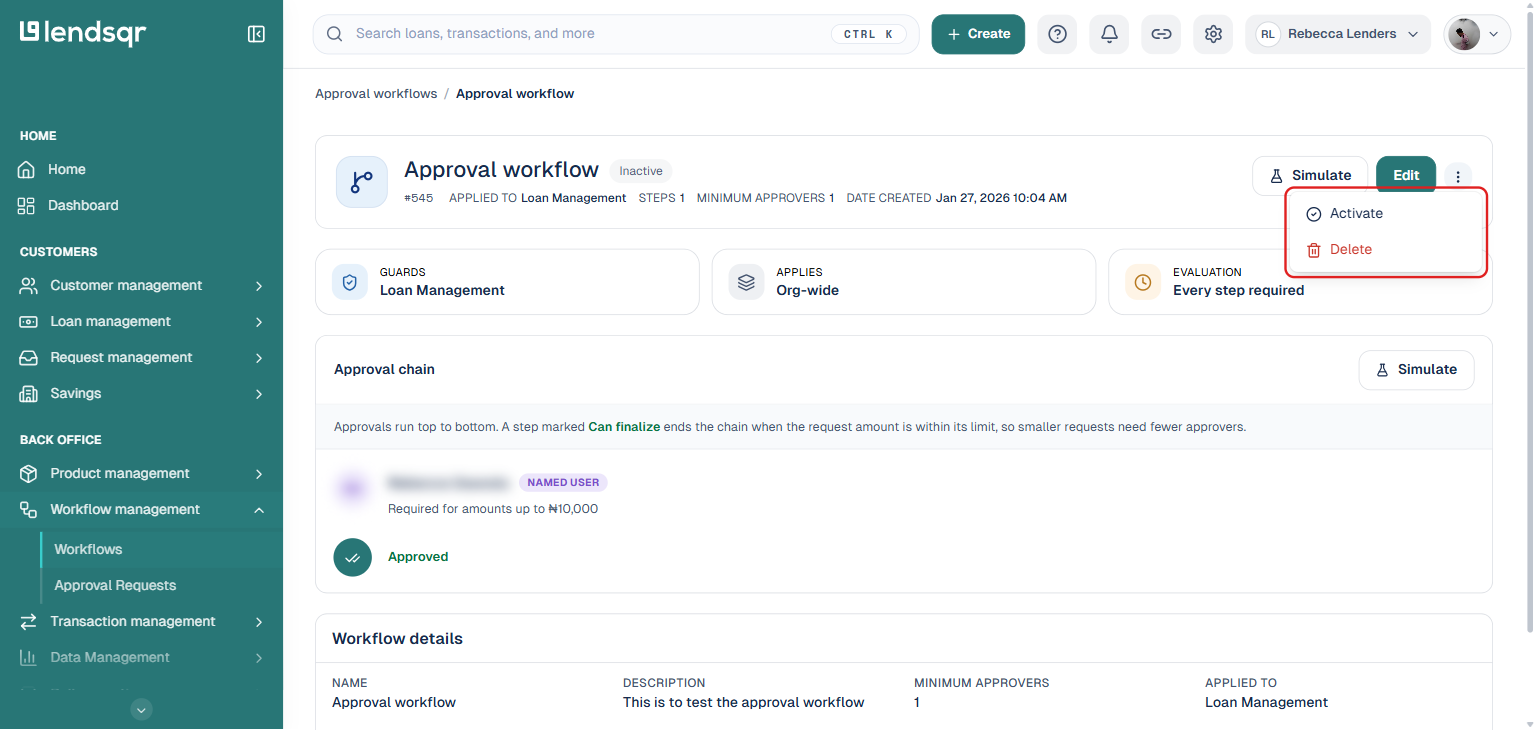Click Simulate button in Approval chain
The height and width of the screenshot is (730, 1535).
click(1416, 369)
